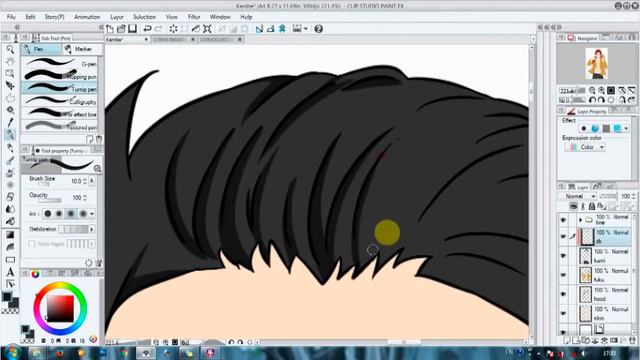640x360 pixels.
Task: Click the Open file icon
Action: pos(121,29)
